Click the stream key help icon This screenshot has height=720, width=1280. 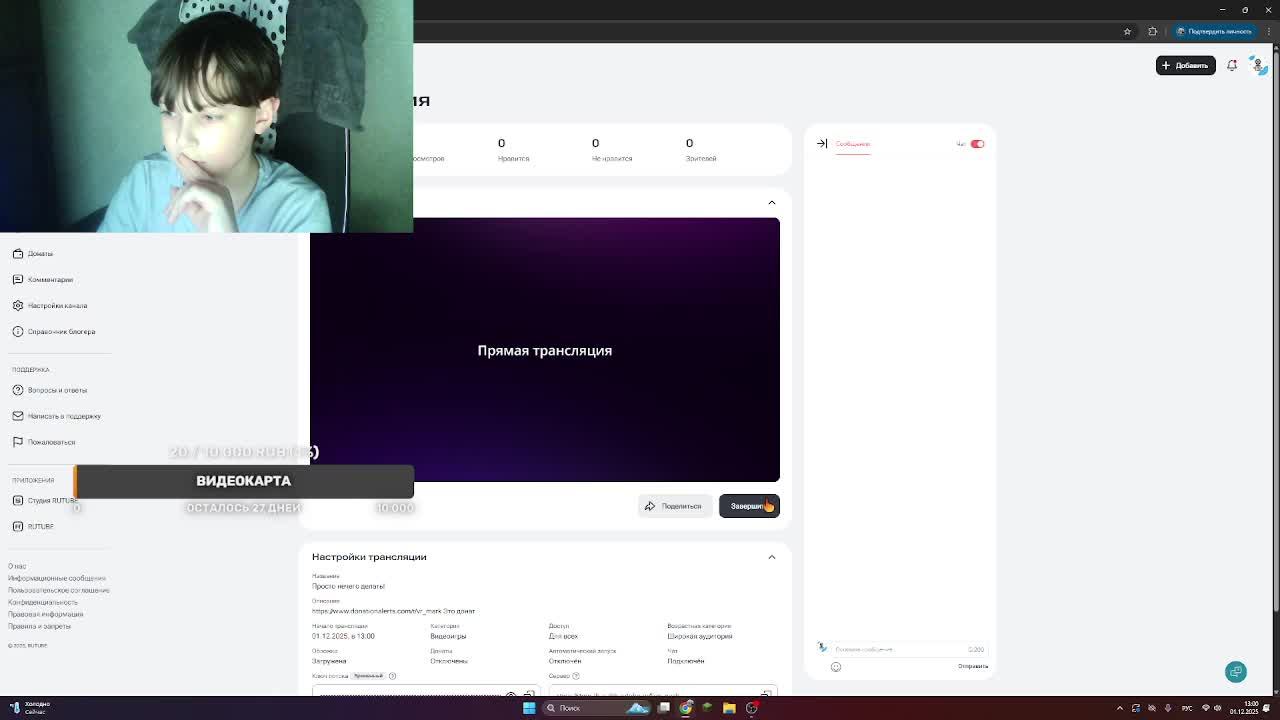click(392, 676)
